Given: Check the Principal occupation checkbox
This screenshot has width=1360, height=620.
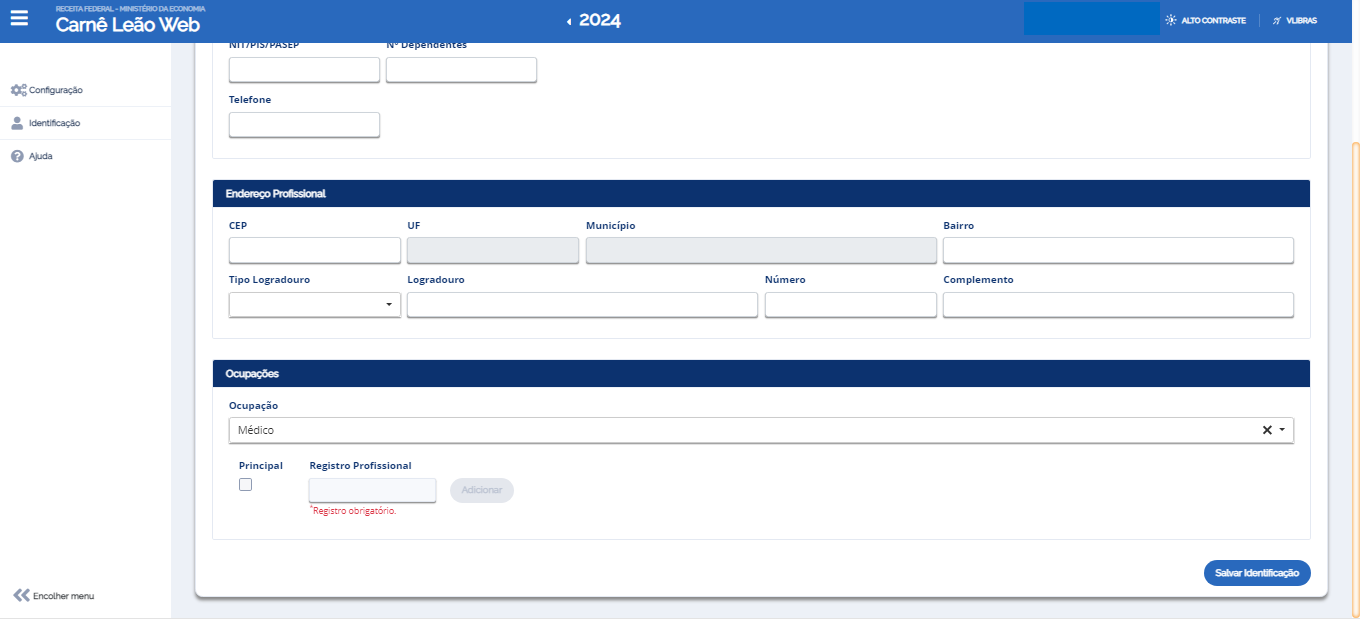Looking at the screenshot, I should coord(245,485).
